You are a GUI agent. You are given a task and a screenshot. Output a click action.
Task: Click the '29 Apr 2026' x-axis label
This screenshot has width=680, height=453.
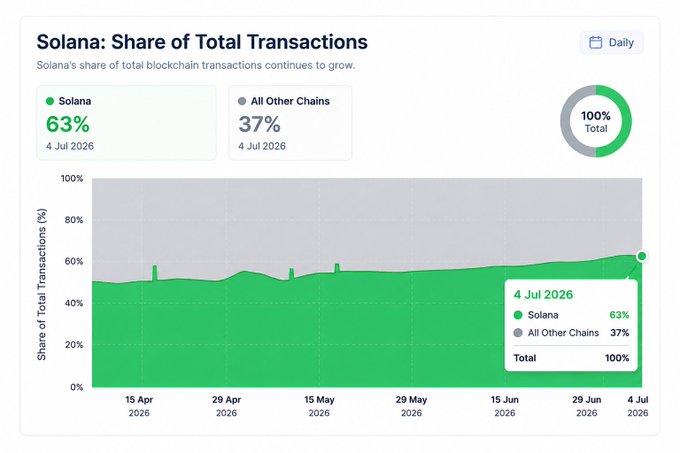(x=226, y=406)
